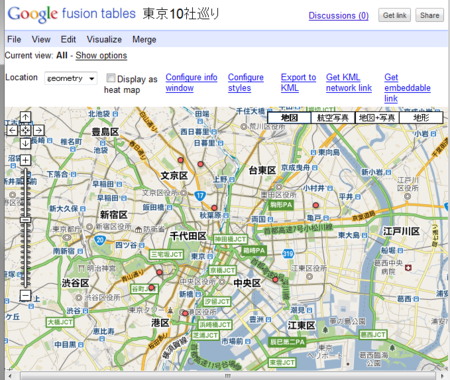Screen dimensions: 450x380
Task: Click the center recenter map control
Action: click(25, 130)
